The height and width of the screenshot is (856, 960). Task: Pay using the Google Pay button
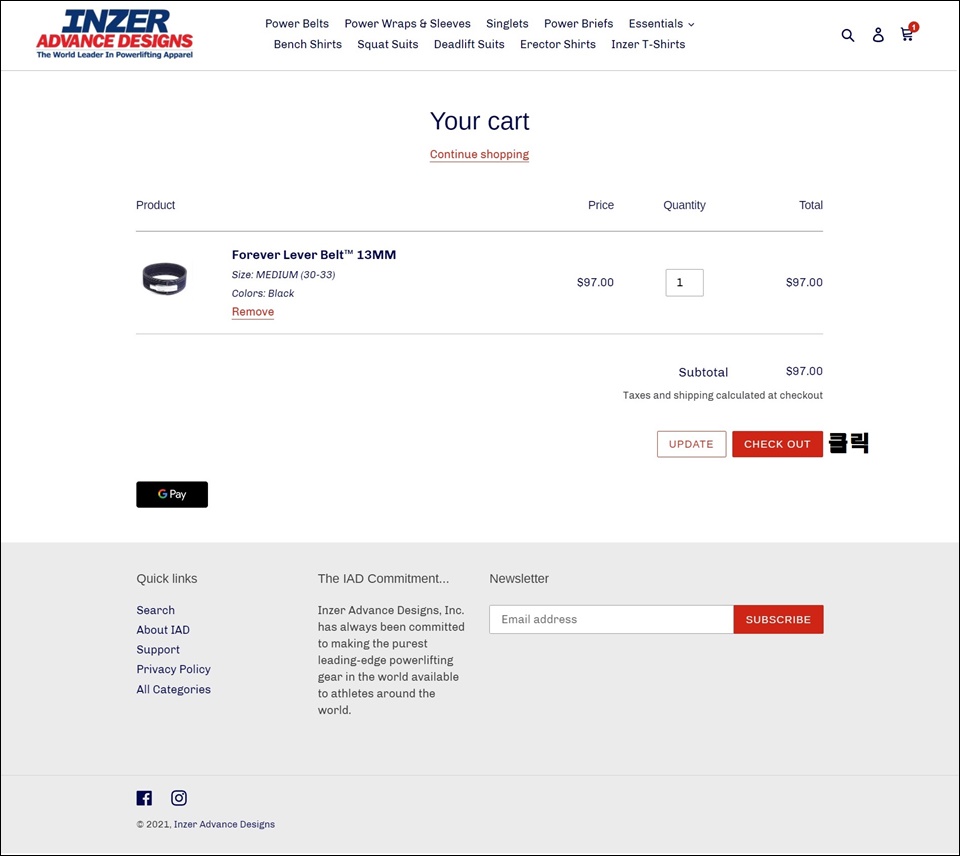tap(172, 494)
